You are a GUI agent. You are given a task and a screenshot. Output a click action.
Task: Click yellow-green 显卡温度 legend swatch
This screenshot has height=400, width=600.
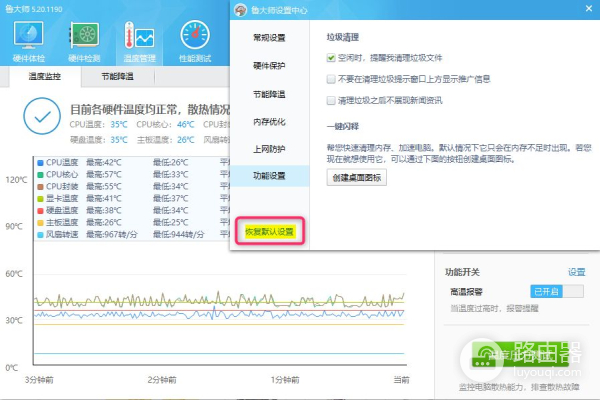coord(40,199)
